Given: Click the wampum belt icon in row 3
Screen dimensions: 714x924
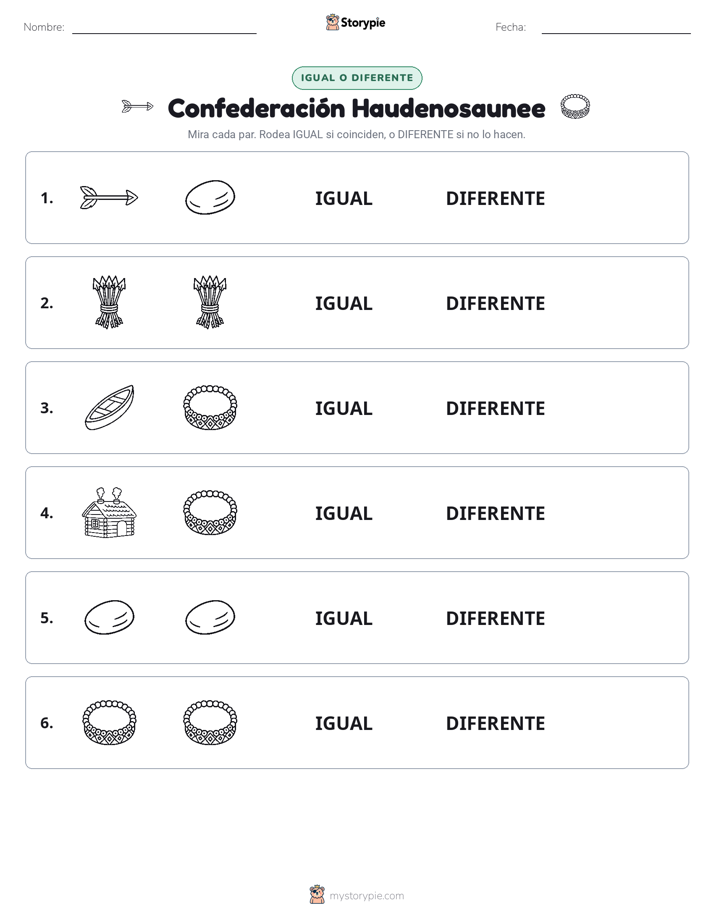Looking at the screenshot, I should click(210, 407).
